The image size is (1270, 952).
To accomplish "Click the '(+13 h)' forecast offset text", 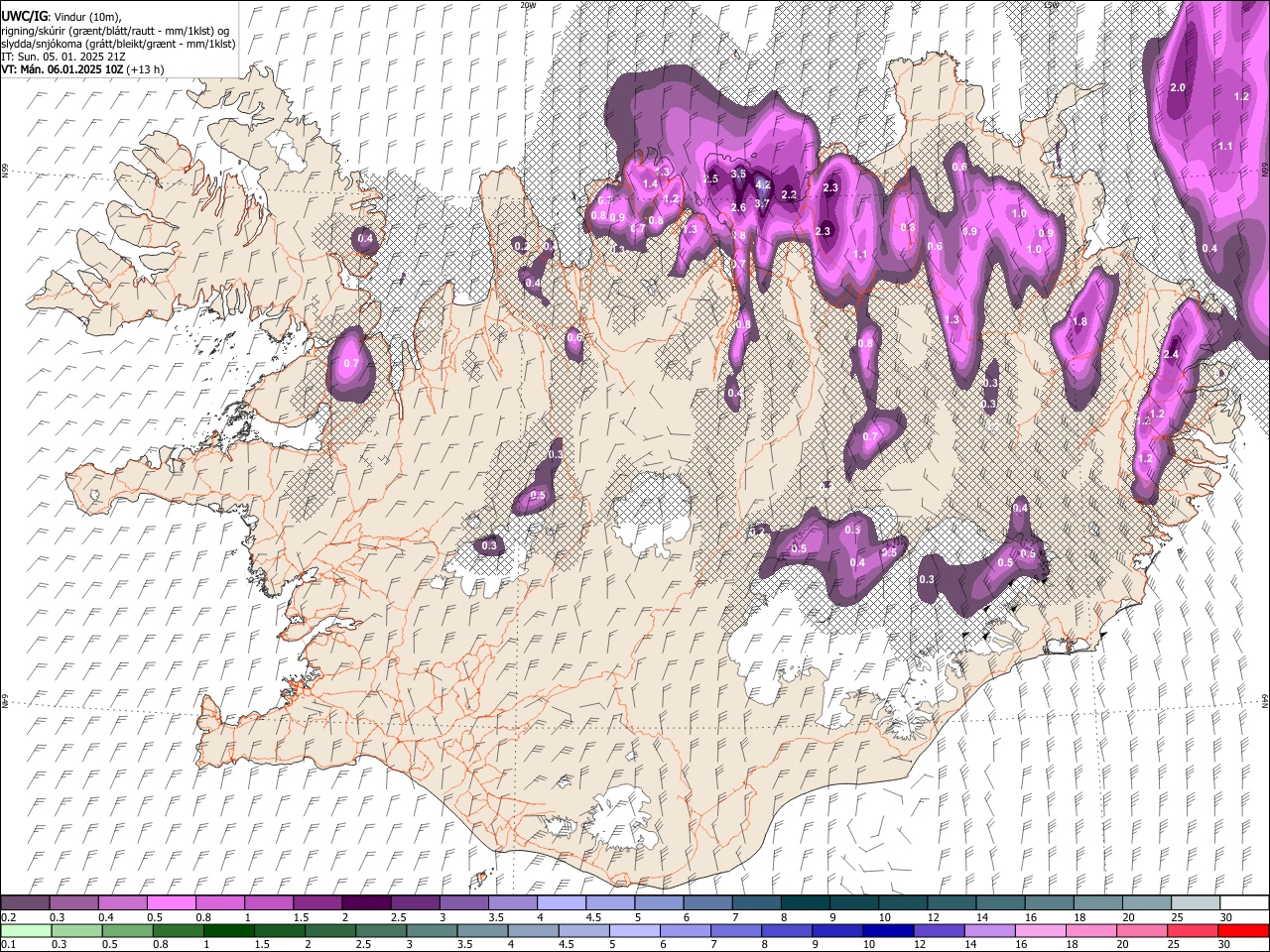I will 145,69.
